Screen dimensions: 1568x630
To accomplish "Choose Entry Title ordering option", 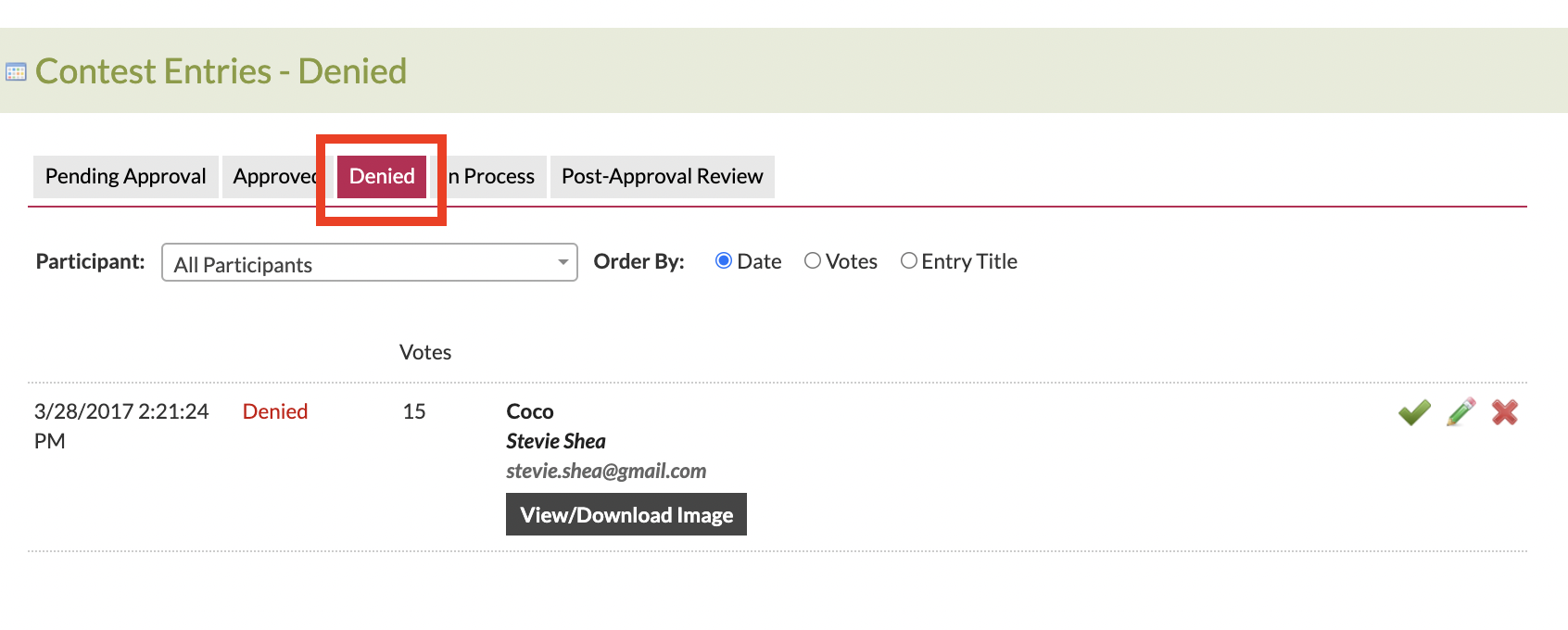I will click(x=909, y=261).
